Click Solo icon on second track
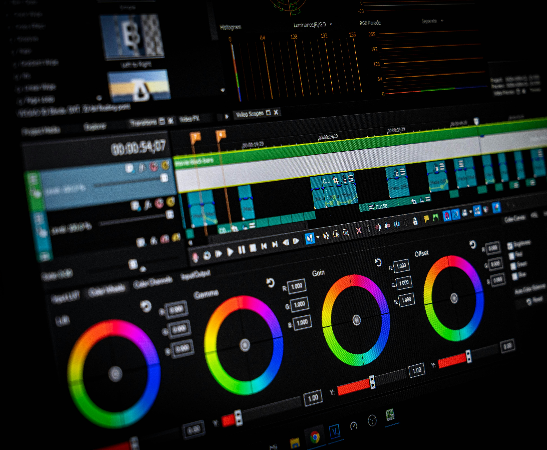The height and width of the screenshot is (450, 547). 171,201
